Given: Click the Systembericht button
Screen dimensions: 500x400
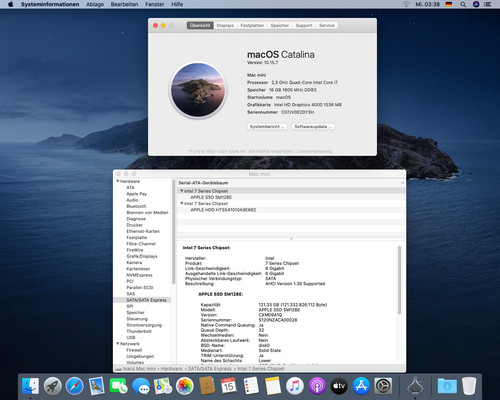Looking at the screenshot, I should [x=267, y=127].
